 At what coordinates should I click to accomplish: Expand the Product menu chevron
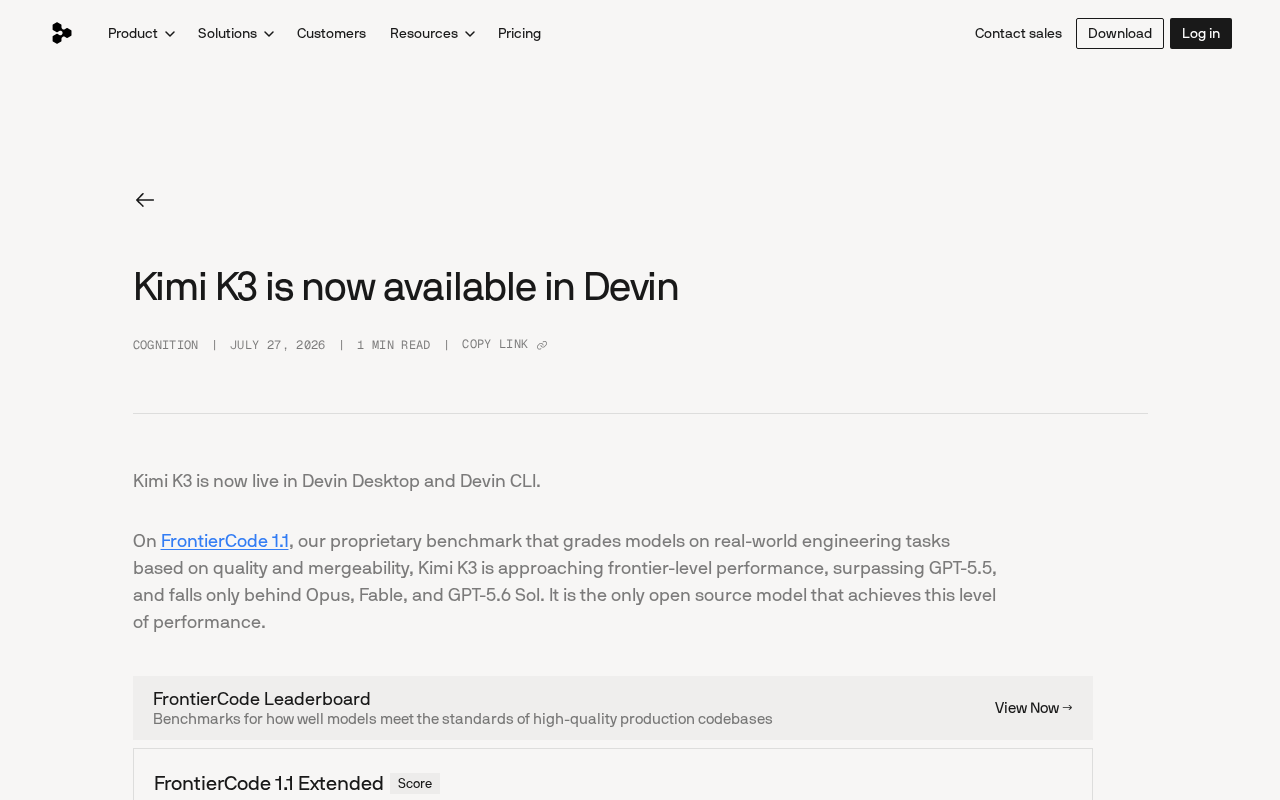pos(170,34)
